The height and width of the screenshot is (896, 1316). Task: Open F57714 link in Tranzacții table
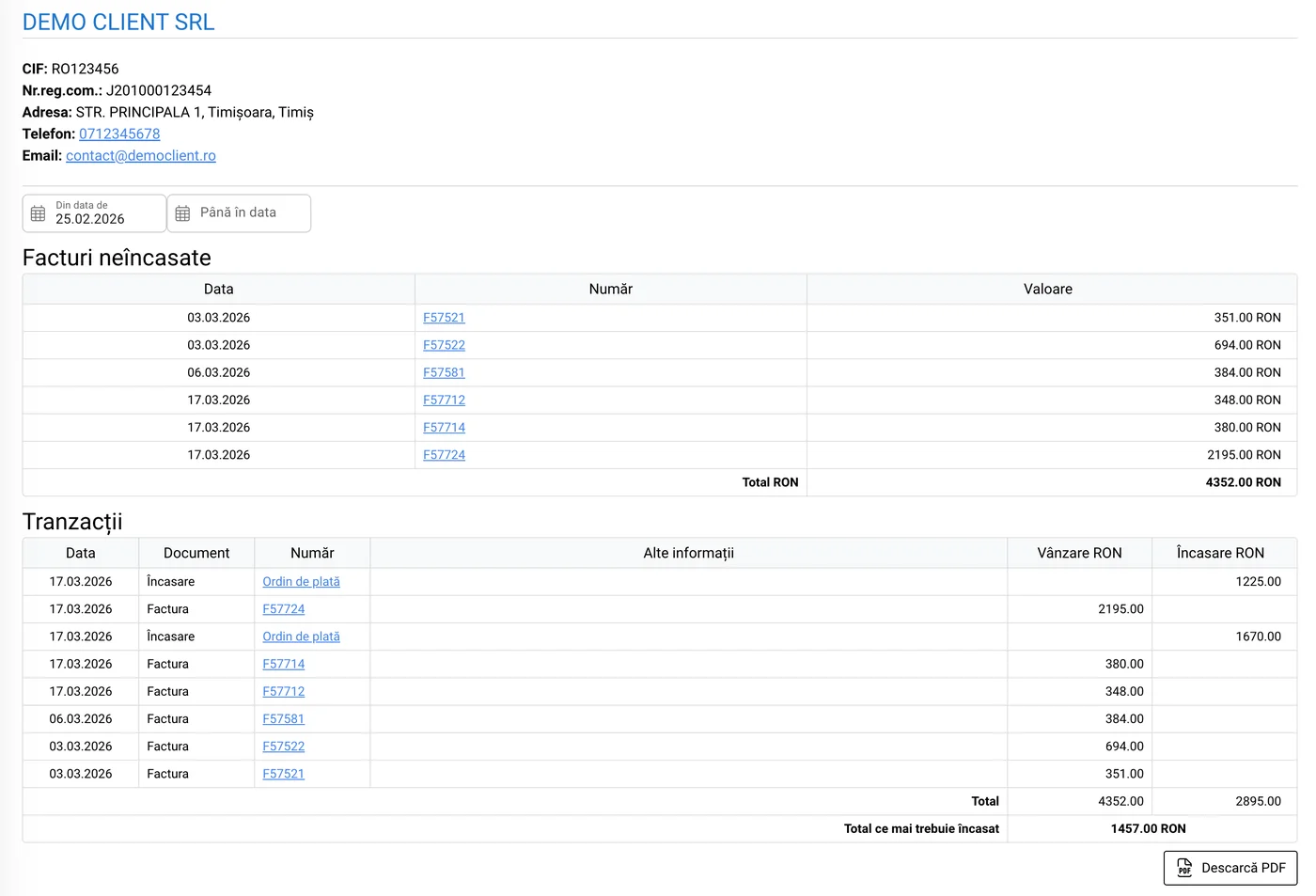pos(283,664)
